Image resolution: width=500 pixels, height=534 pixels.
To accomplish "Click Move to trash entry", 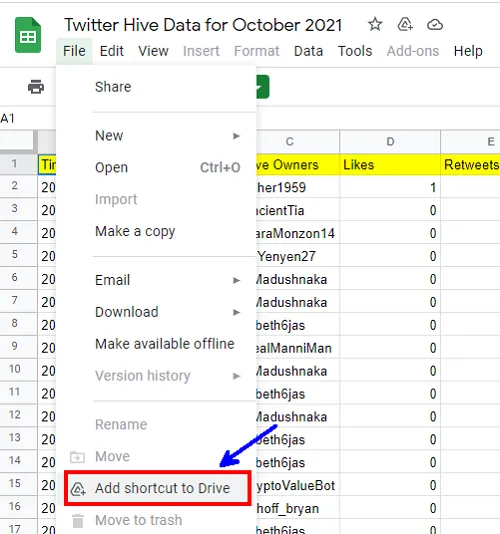I will click(x=156, y=520).
